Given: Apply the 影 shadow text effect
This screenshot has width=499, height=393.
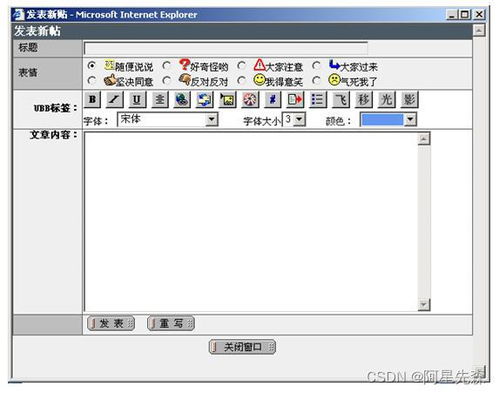Looking at the screenshot, I should [409, 100].
